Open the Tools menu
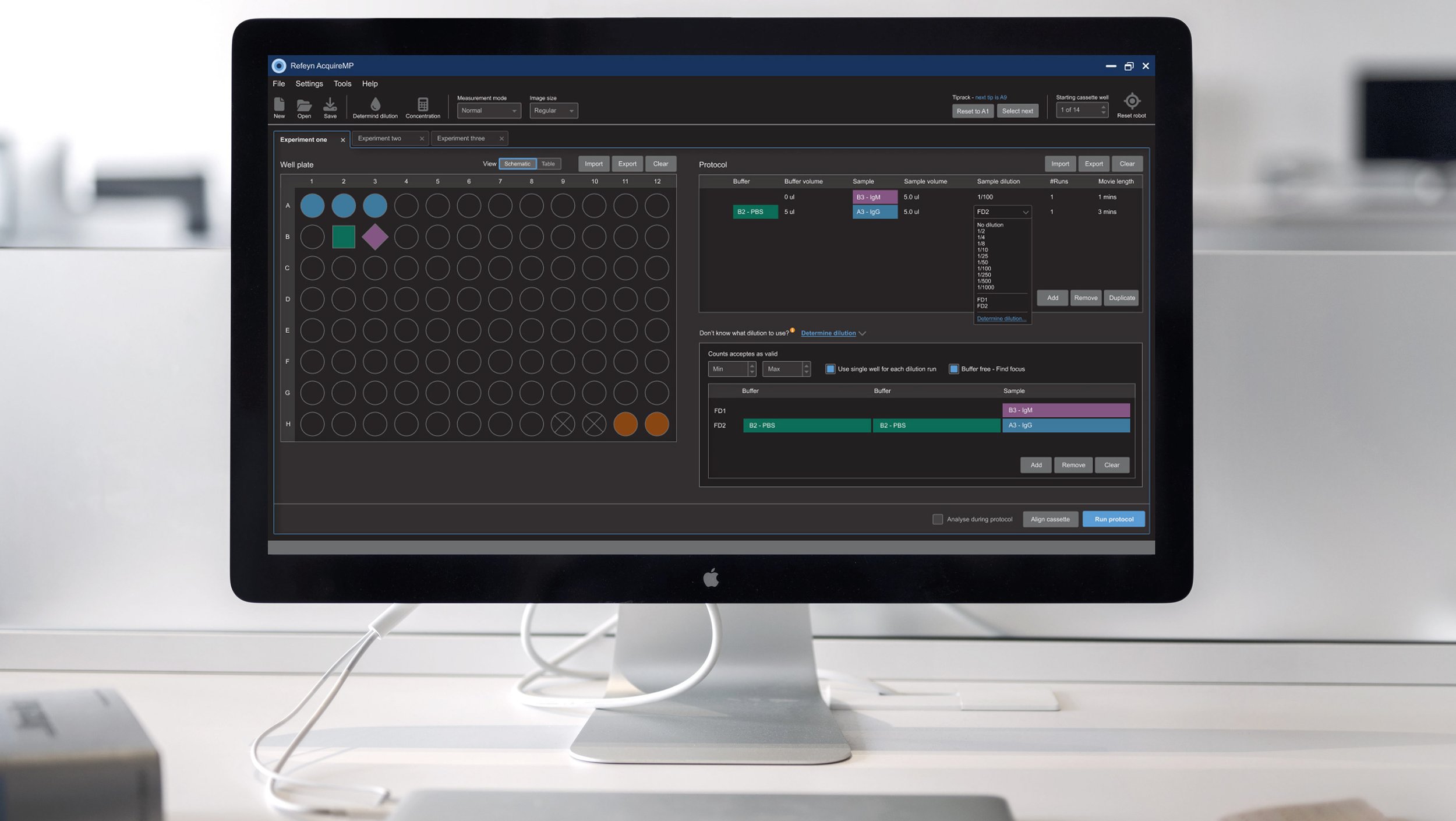Viewport: 1456px width, 821px height. (x=342, y=84)
